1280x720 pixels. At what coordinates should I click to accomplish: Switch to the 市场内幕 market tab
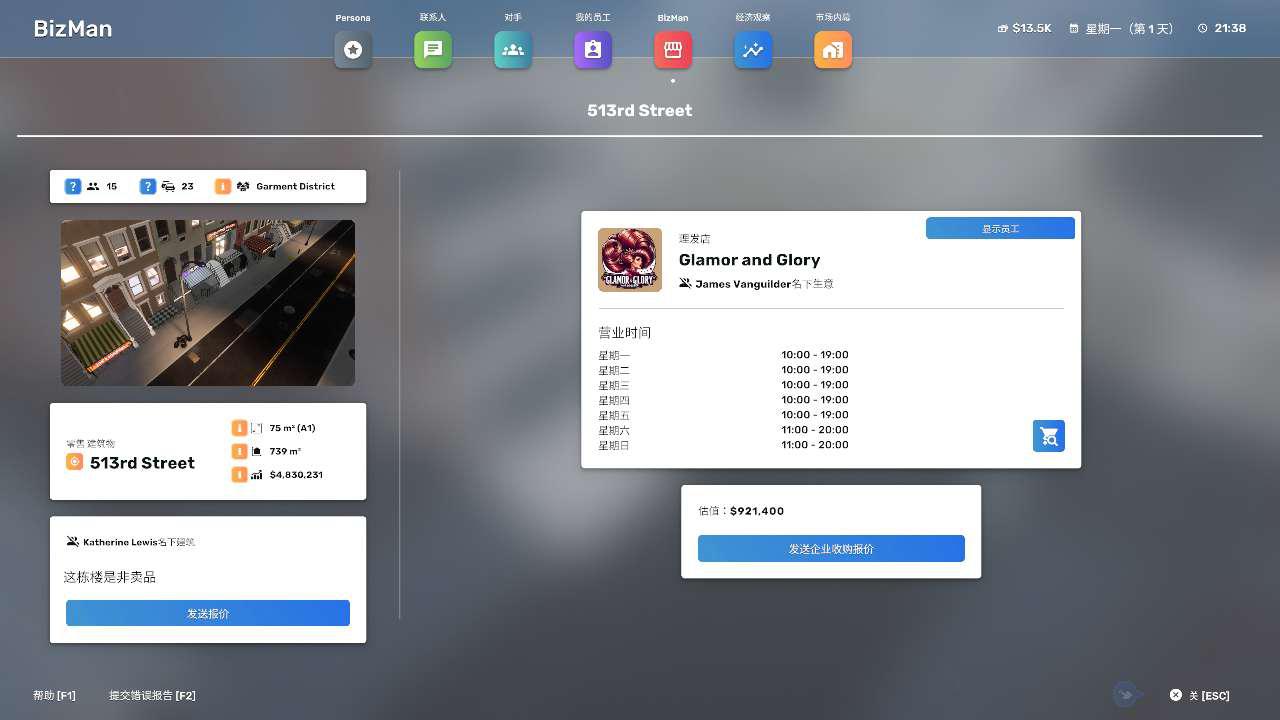pyautogui.click(x=833, y=50)
